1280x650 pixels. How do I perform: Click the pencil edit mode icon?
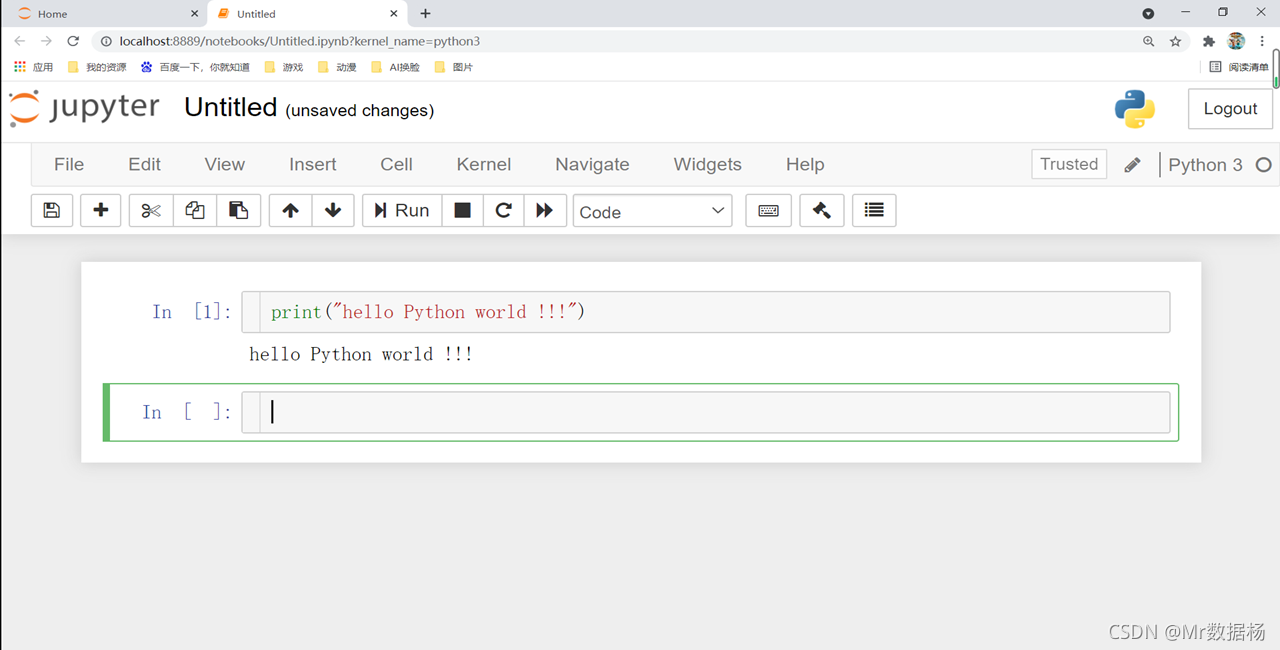coord(1132,165)
